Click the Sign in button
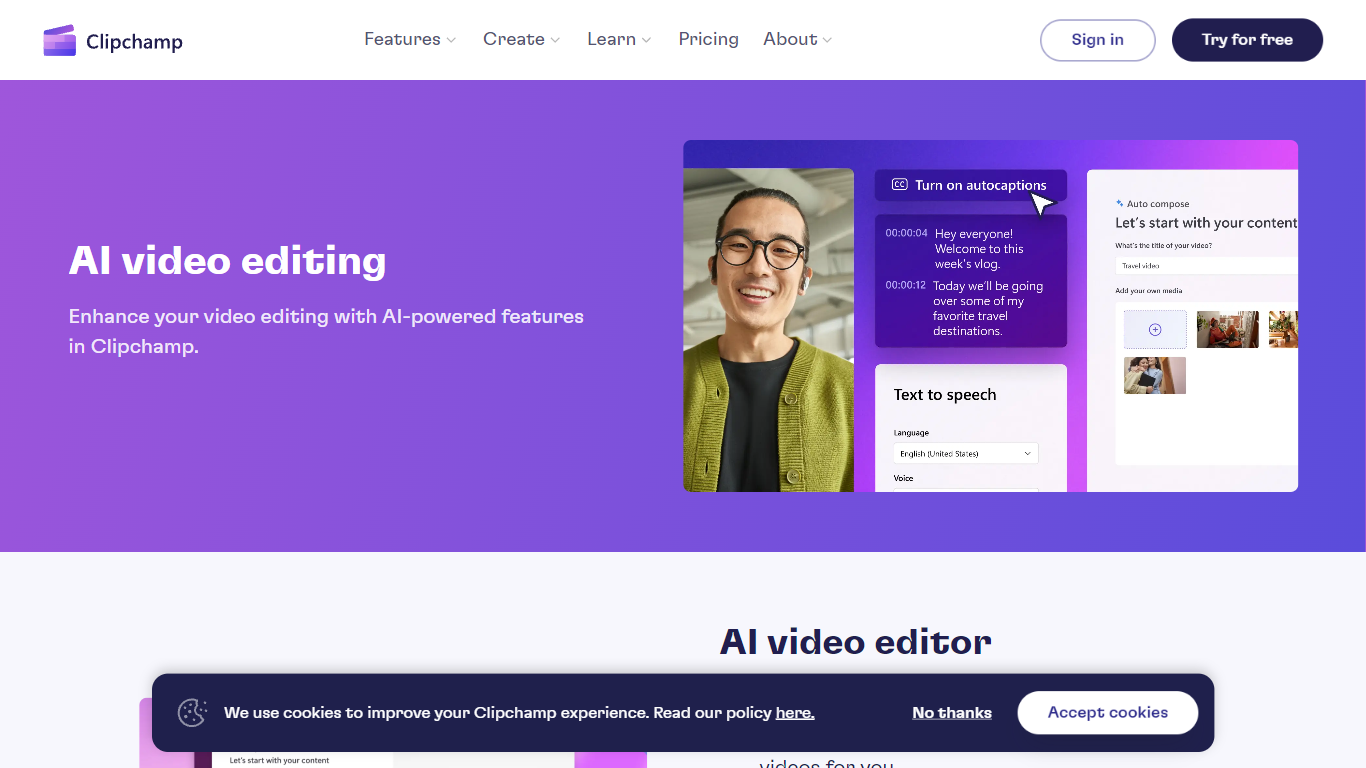Image resolution: width=1366 pixels, height=768 pixels. (1098, 40)
